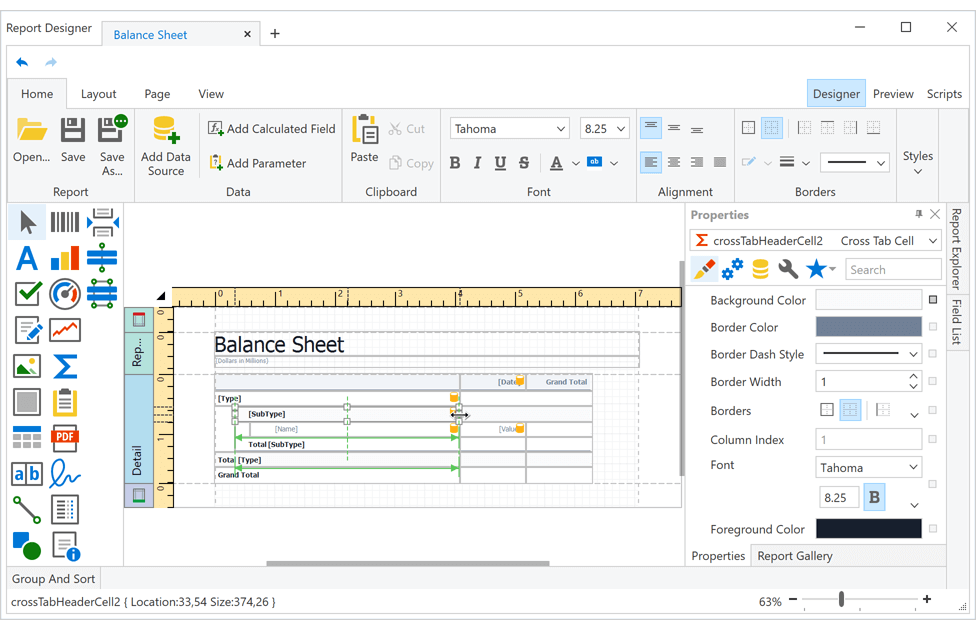Select the Chart tool
Image resolution: width=976 pixels, height=630 pixels.
pyautogui.click(x=64, y=258)
